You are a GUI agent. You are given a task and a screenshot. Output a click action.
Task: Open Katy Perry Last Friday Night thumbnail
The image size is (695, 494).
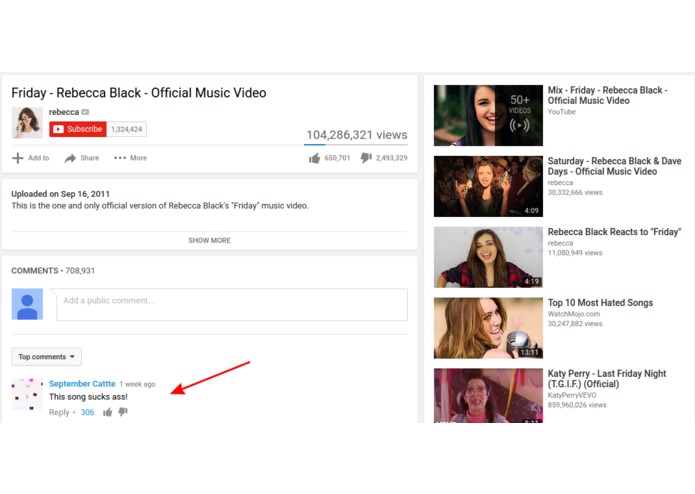[488, 395]
